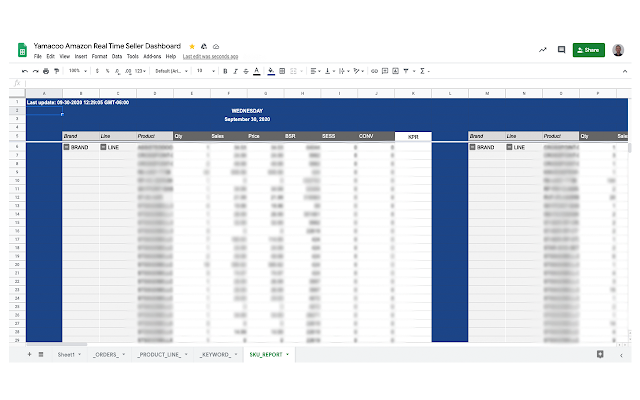Pick a cell fill color

pyautogui.click(x=271, y=71)
